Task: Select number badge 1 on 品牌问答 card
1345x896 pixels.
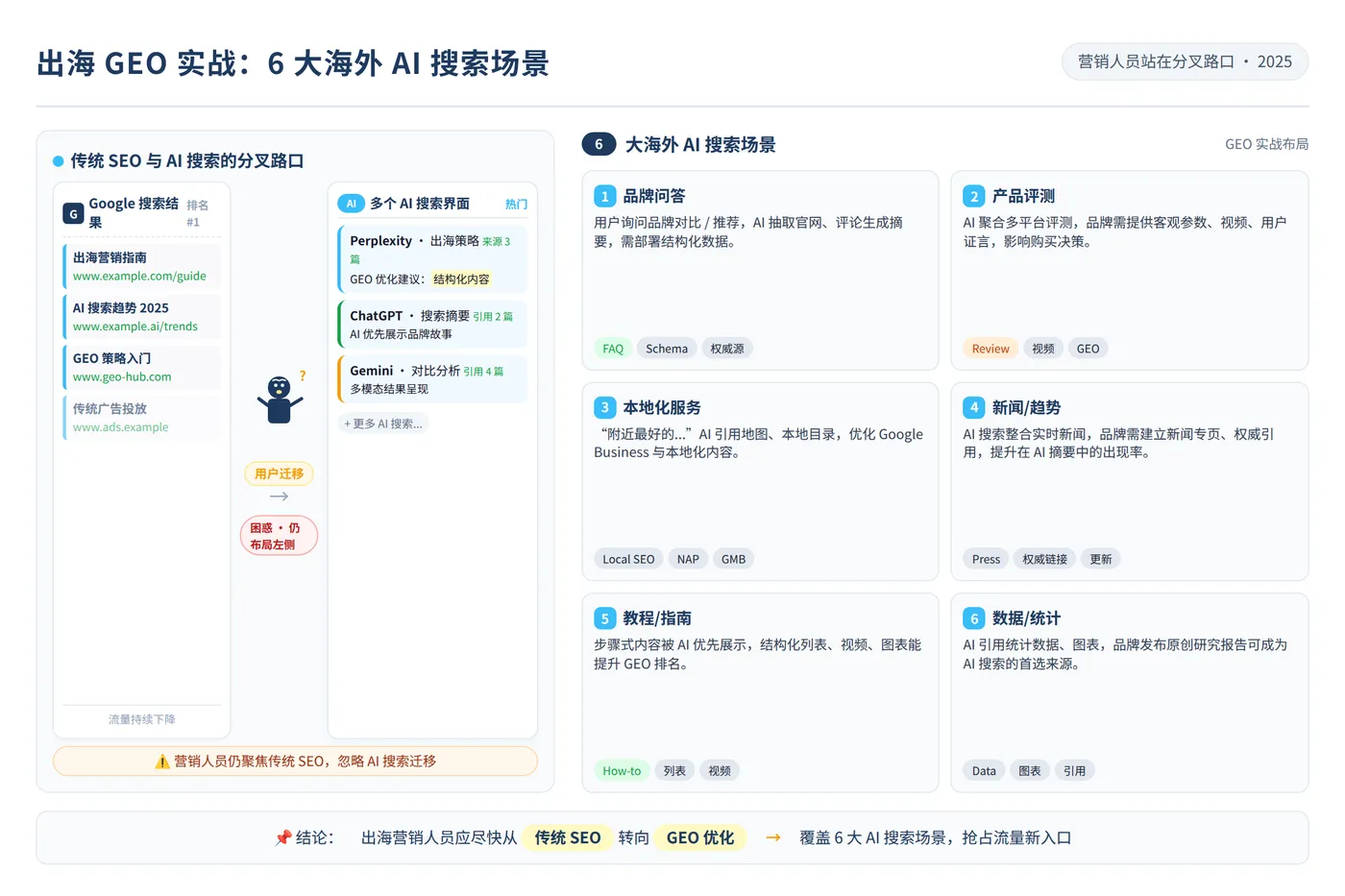Action: [x=604, y=197]
